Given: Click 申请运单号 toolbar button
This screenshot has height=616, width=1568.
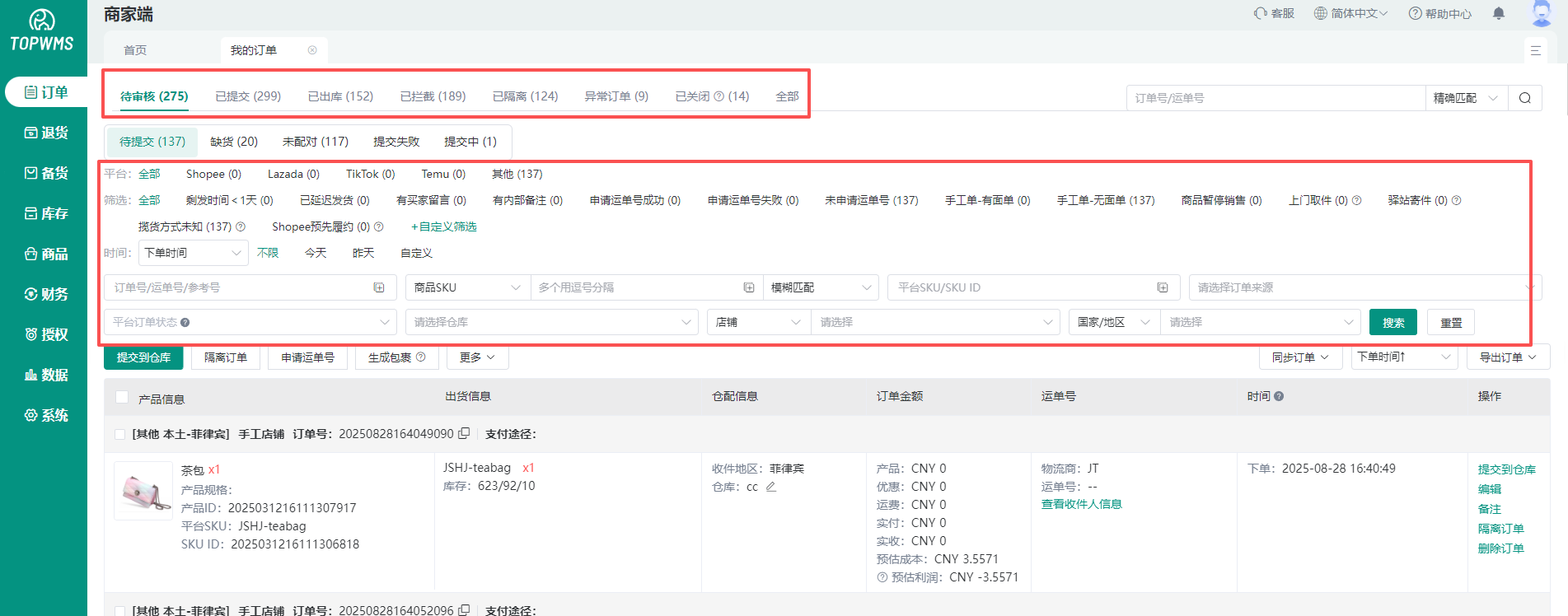Looking at the screenshot, I should coord(307,357).
